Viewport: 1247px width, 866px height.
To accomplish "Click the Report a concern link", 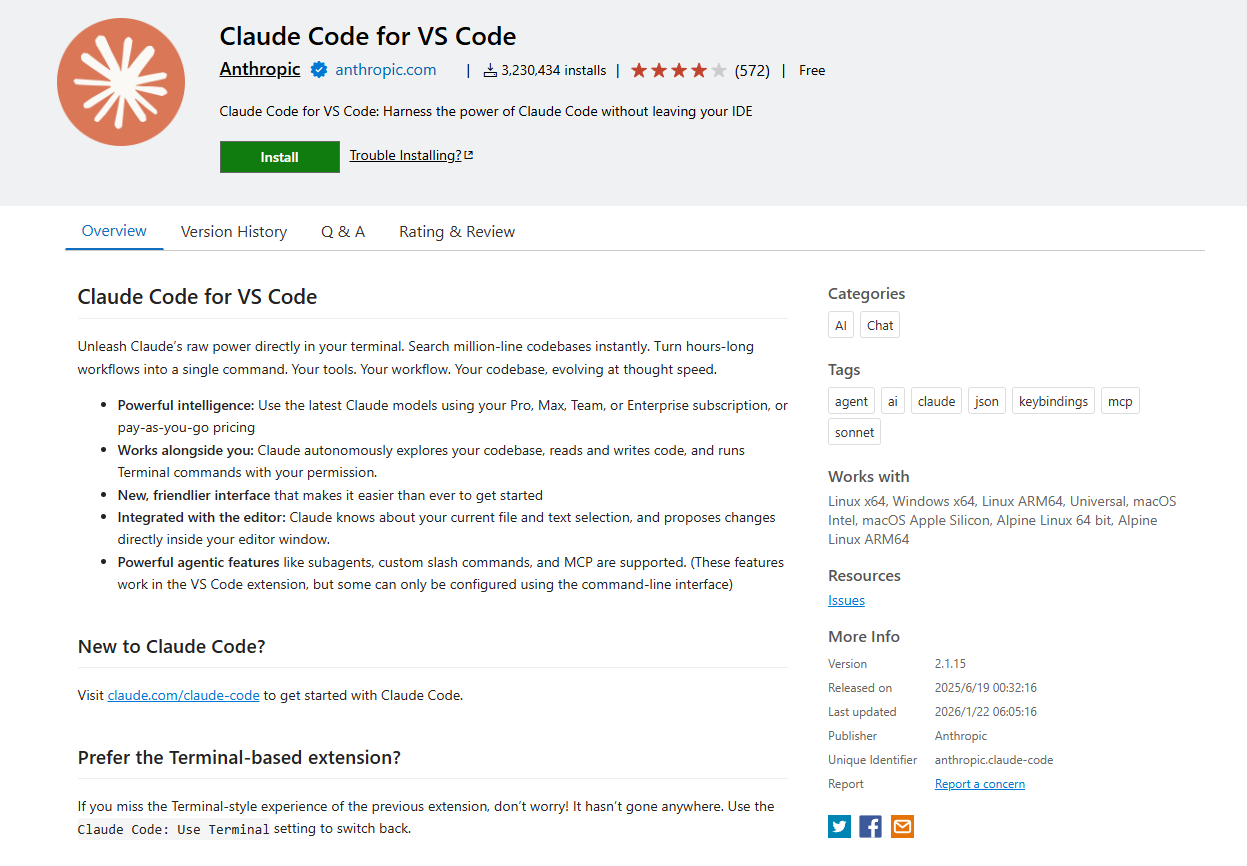I will pyautogui.click(x=979, y=784).
